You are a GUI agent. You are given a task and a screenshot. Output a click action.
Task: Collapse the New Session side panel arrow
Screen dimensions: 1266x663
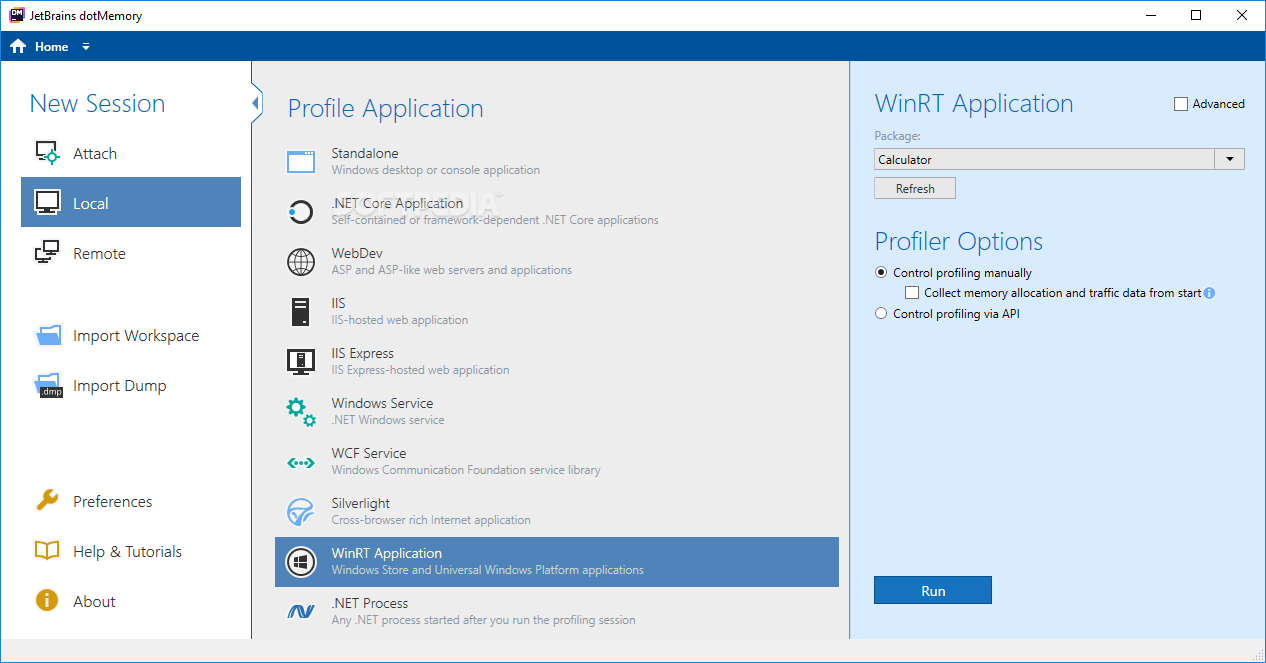coord(256,103)
